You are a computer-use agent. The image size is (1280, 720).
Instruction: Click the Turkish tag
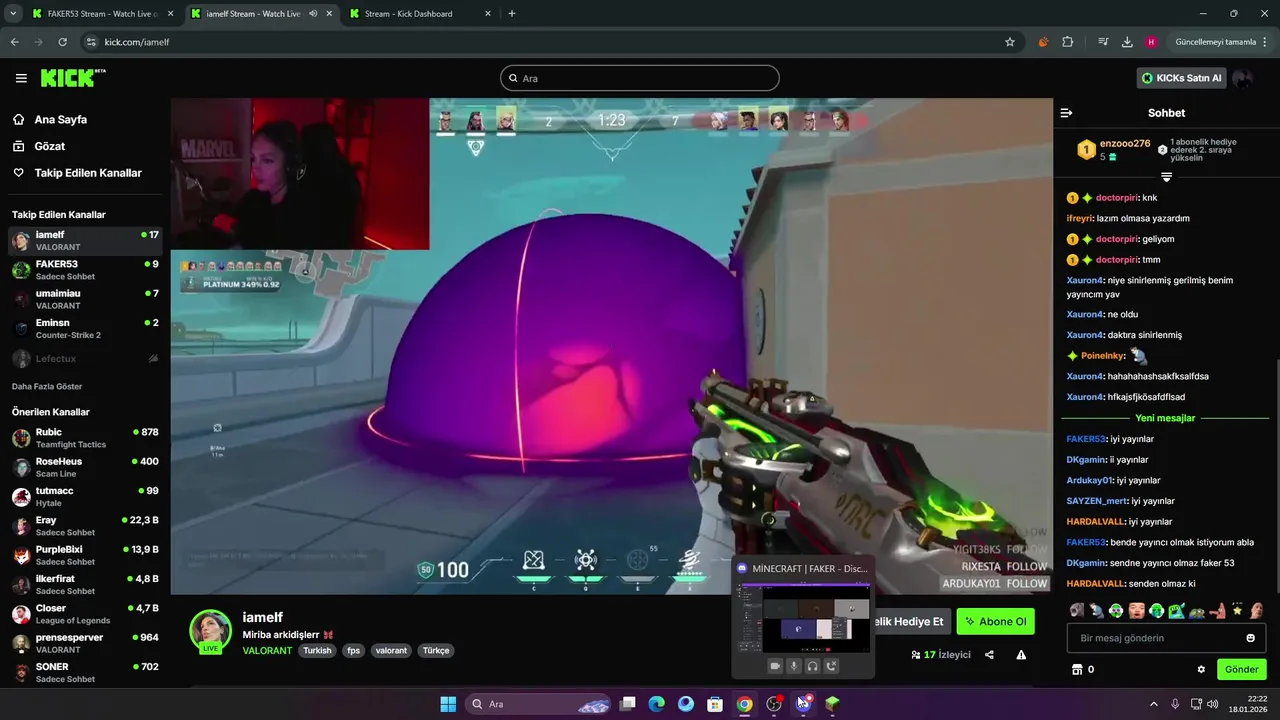point(317,650)
